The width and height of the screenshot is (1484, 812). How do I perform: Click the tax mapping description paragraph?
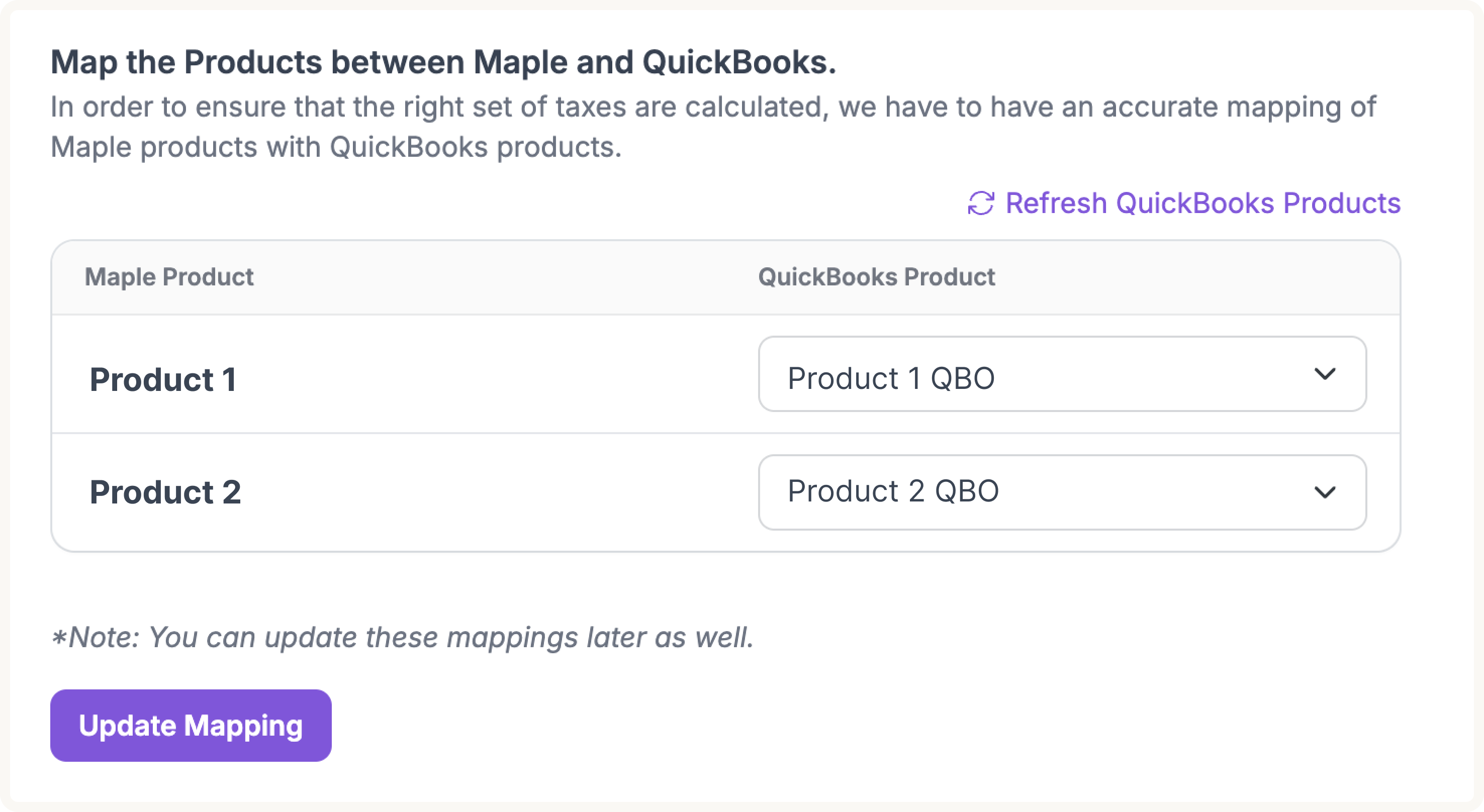coord(713,108)
